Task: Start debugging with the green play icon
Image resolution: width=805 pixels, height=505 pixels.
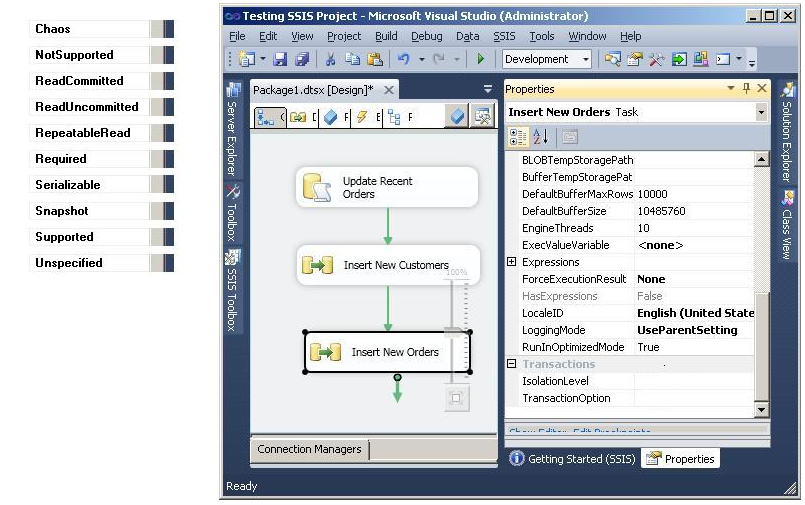Action: click(481, 60)
